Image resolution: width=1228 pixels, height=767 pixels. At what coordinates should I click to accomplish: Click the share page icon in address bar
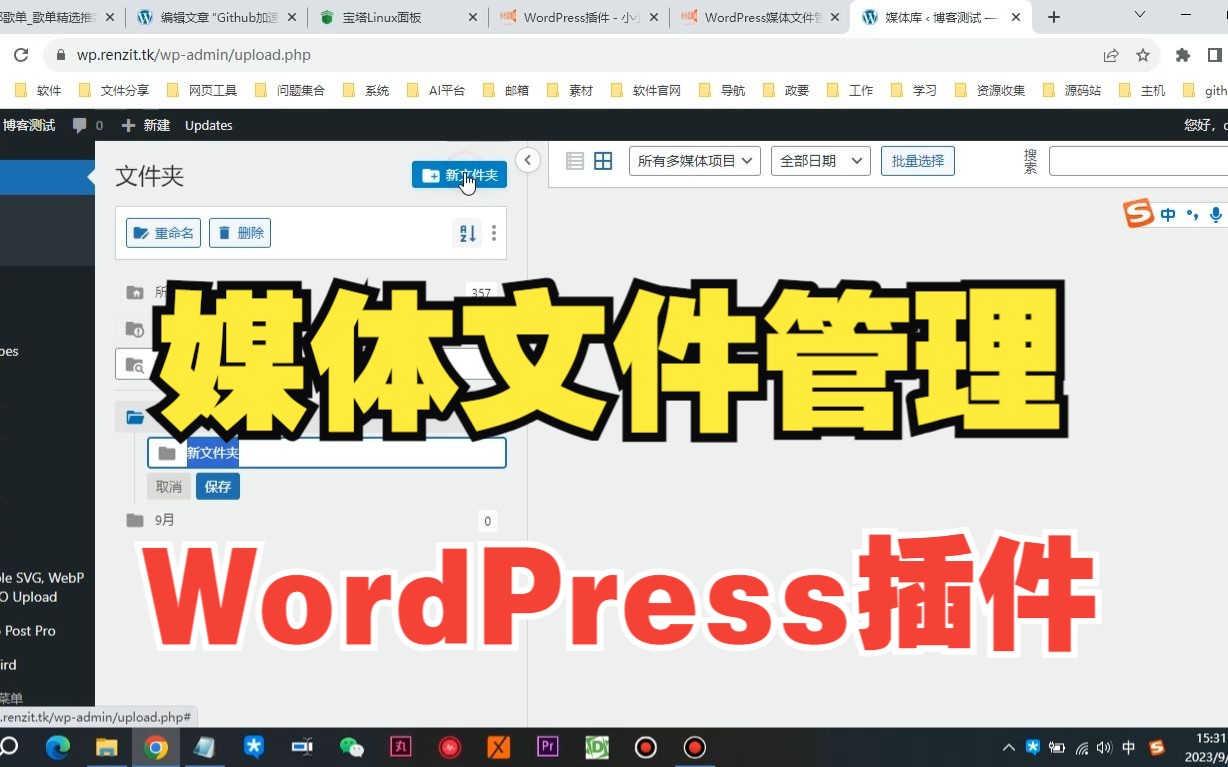pos(1111,55)
